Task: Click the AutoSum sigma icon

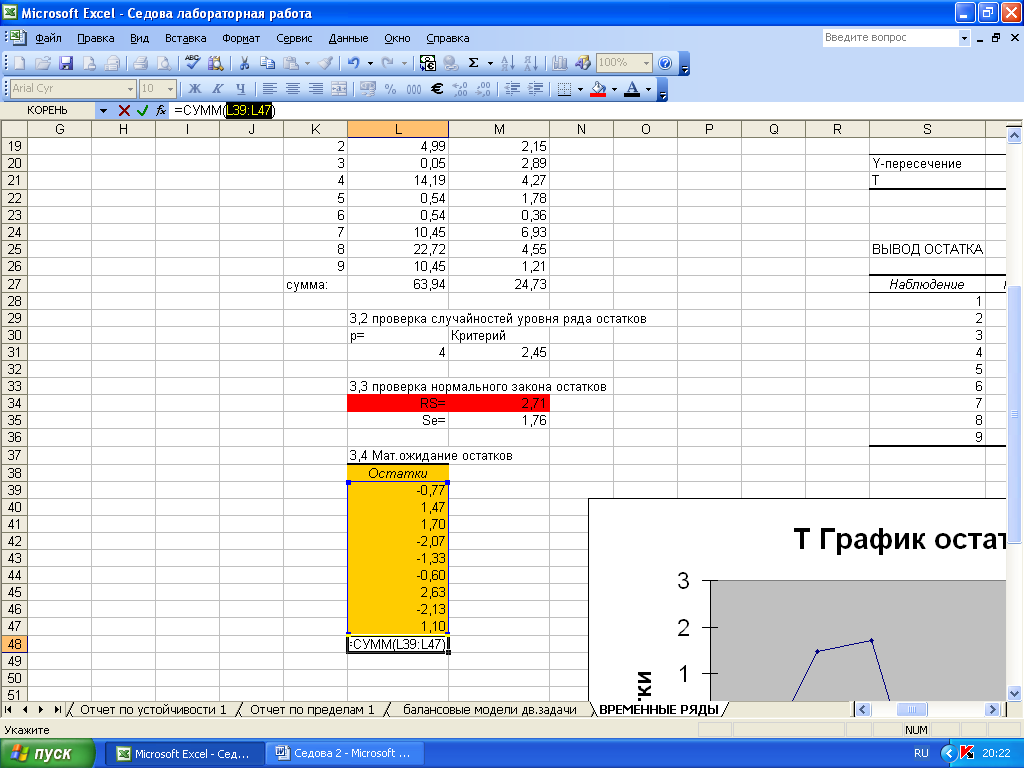Action: tap(473, 63)
